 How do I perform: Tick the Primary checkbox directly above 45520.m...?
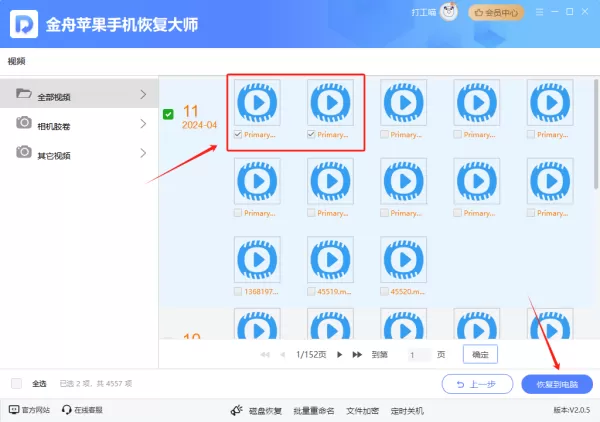[x=384, y=213]
